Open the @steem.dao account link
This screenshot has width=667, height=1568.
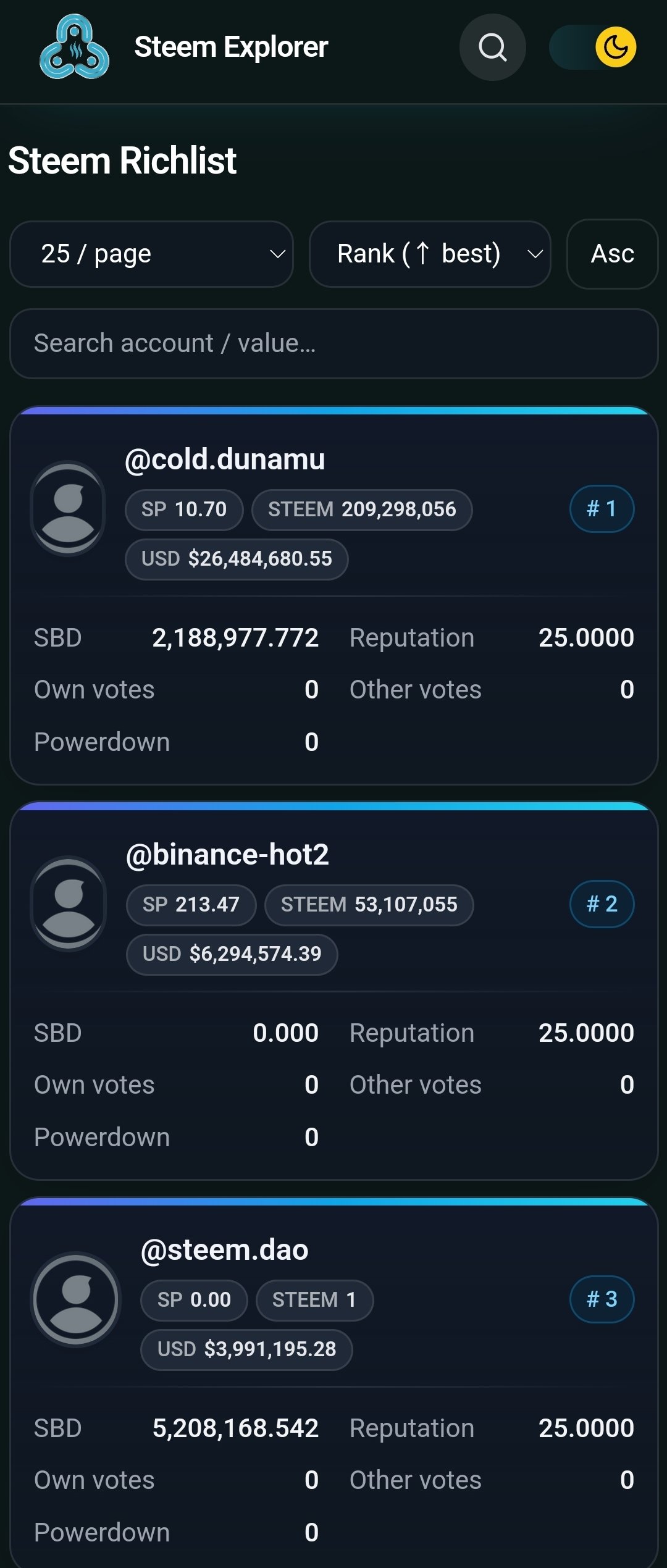225,1250
